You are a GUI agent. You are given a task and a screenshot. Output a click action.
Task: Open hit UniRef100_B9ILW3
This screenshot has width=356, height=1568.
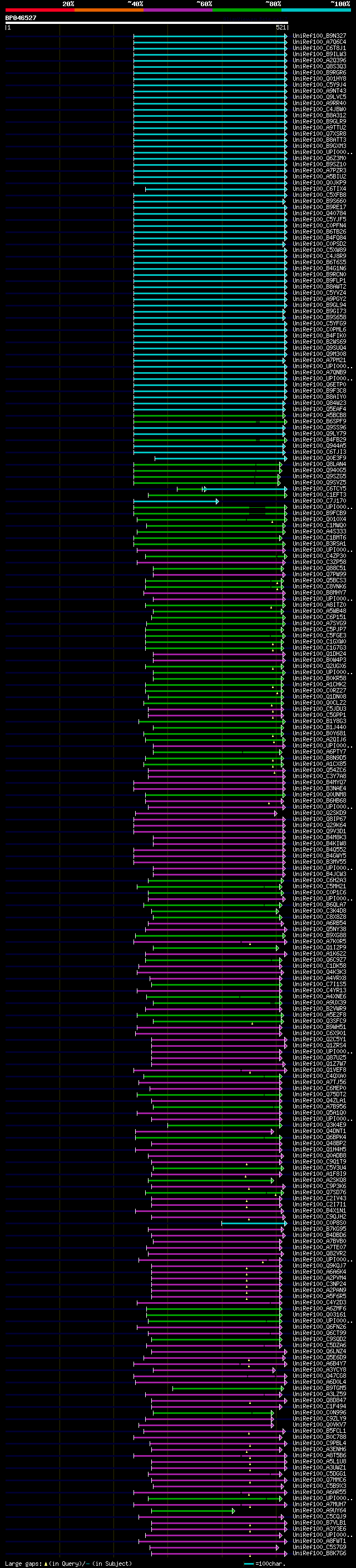click(x=319, y=54)
